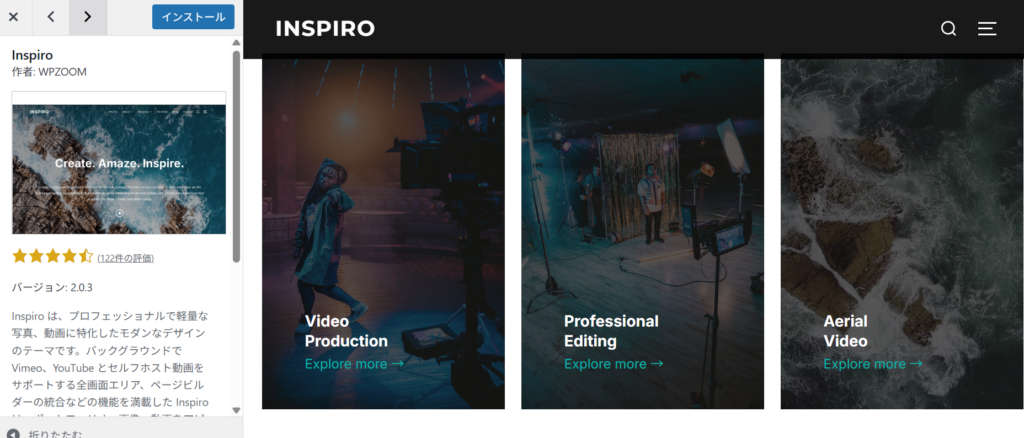Click the INSPIRO site logo
1024x438 pixels.
[325, 29]
